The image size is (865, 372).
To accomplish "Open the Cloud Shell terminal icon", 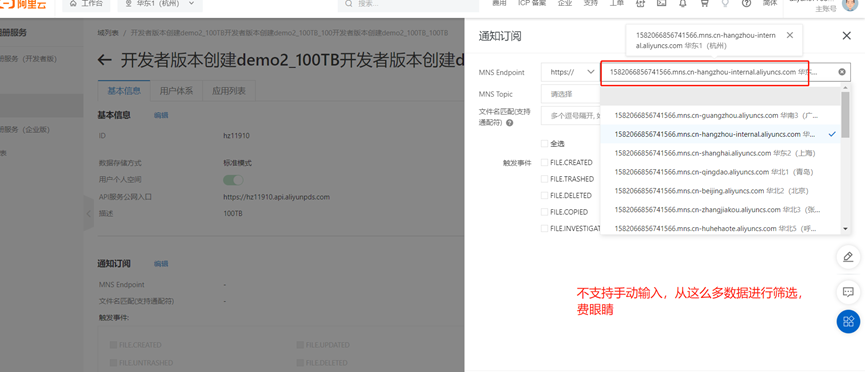I will coord(661,3).
